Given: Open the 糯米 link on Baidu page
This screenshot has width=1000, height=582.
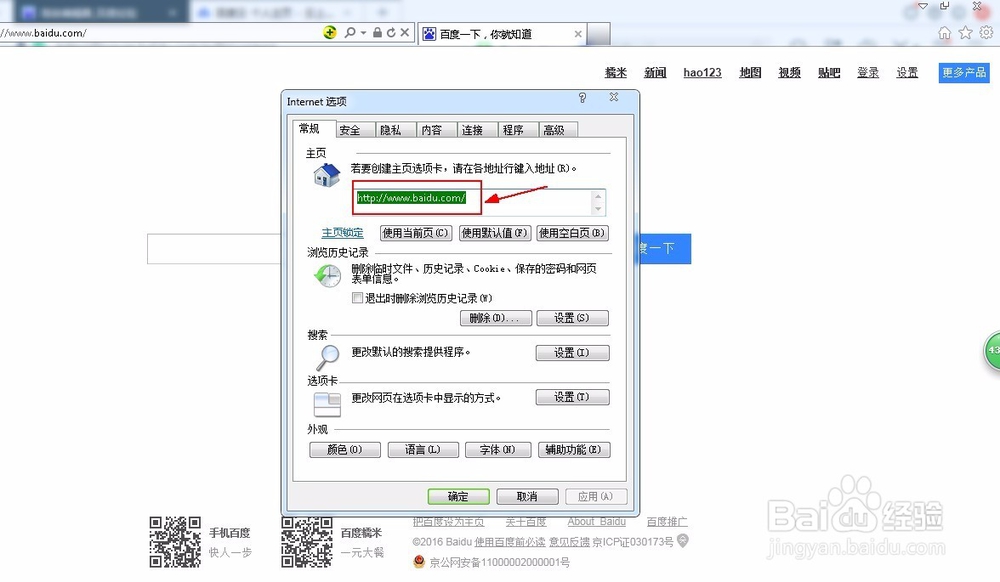Looking at the screenshot, I should point(615,73).
